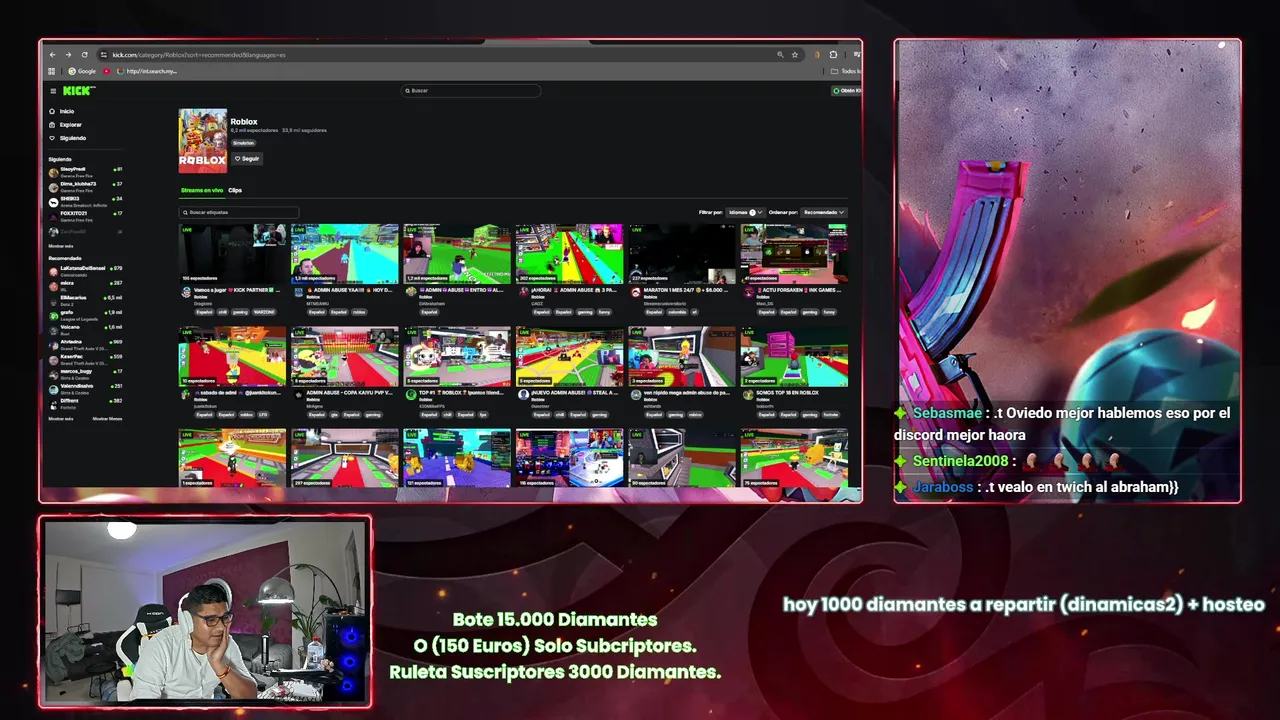Open the int.search.my bookmark

pos(148,71)
